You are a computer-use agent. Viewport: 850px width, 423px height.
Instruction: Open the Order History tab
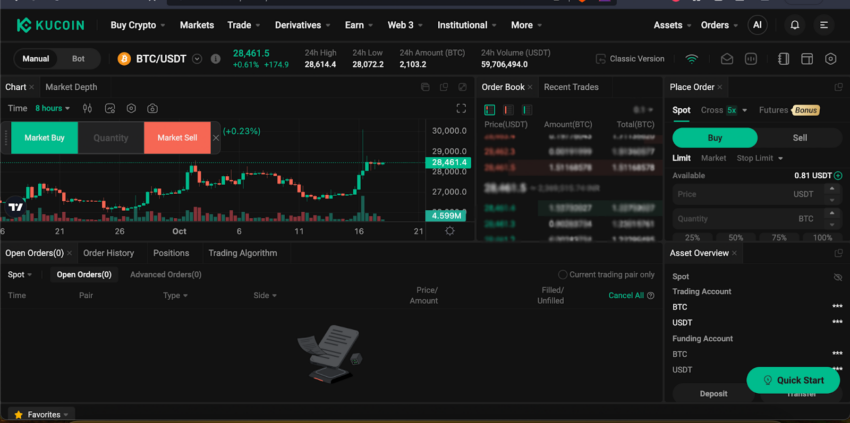pos(108,253)
